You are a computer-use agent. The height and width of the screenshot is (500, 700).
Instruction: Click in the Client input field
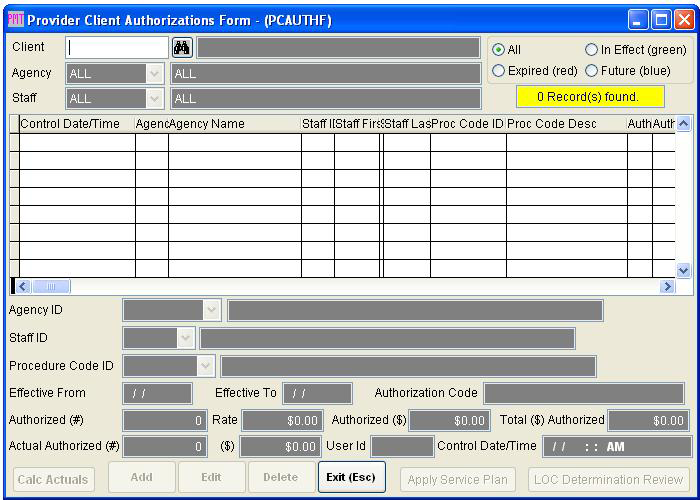[117, 48]
